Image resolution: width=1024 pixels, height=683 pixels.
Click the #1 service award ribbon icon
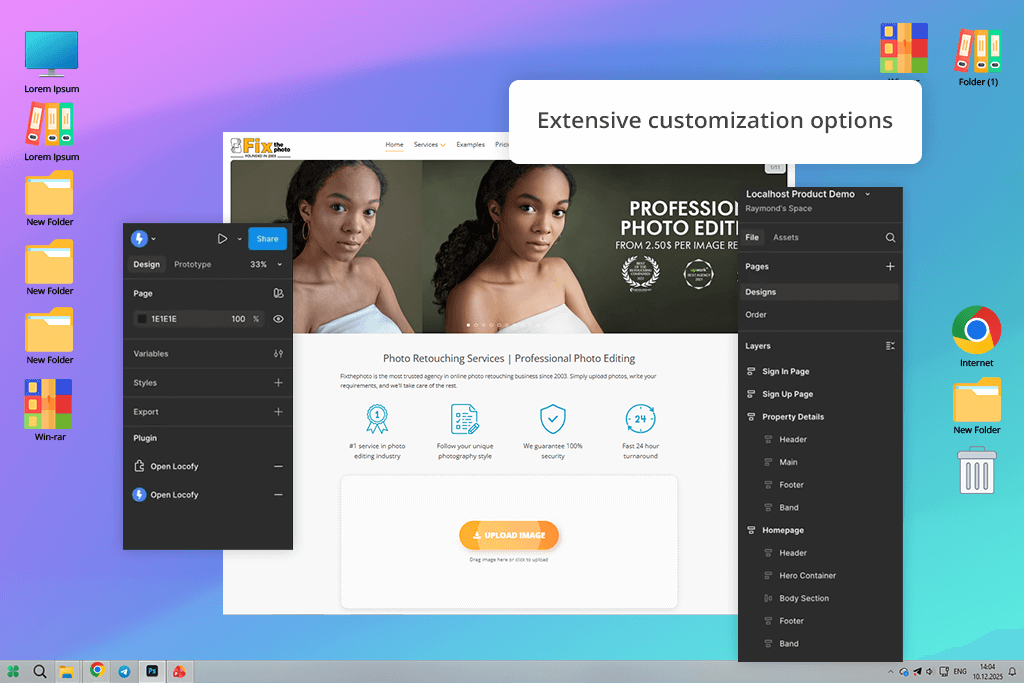tap(377, 419)
